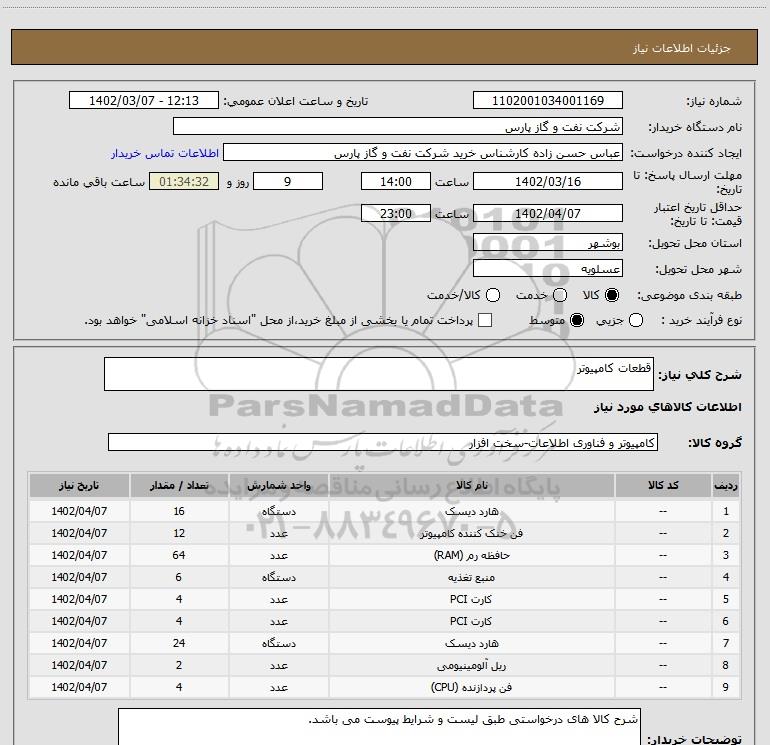Click the city field عسلویه
This screenshot has height=745, width=770.
pyautogui.click(x=548, y=268)
